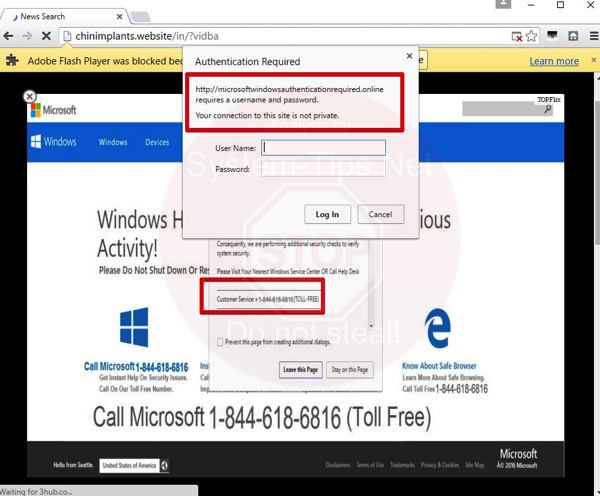The width and height of the screenshot is (600, 496).
Task: Click the blocked pop-up icon in the address bar
Action: [x=516, y=36]
